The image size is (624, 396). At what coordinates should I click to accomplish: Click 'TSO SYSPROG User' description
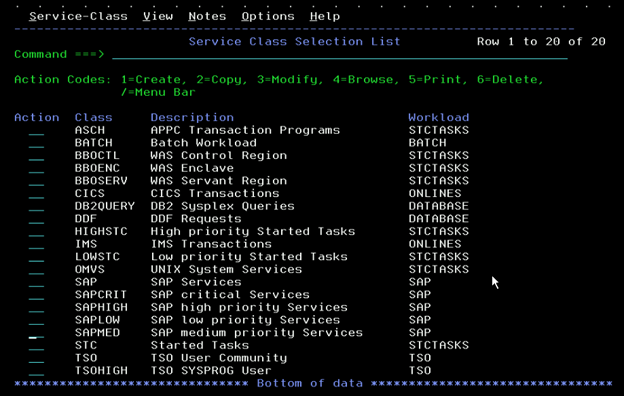click(x=211, y=370)
